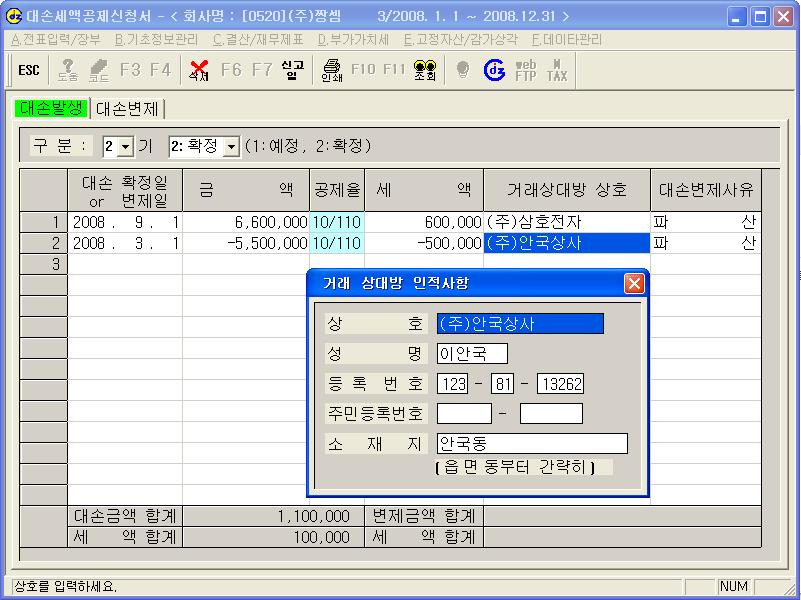This screenshot has height=600, width=801.
Task: Open the C.결산/재무제표 menu
Action: (258, 40)
